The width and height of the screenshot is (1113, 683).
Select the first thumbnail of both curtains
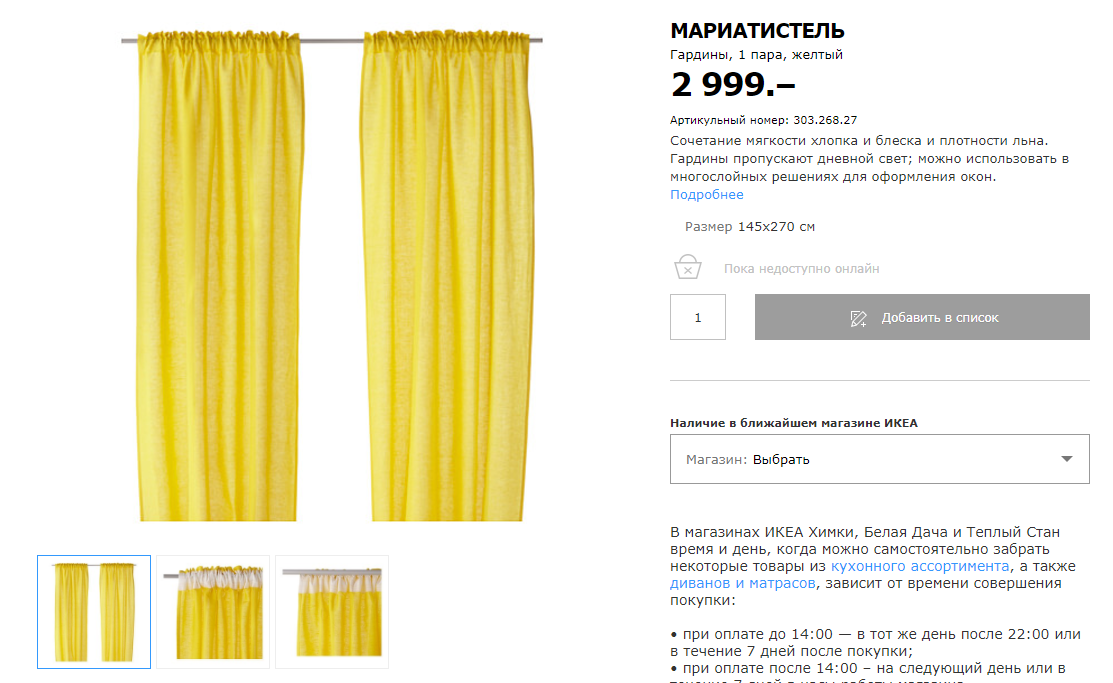click(94, 612)
